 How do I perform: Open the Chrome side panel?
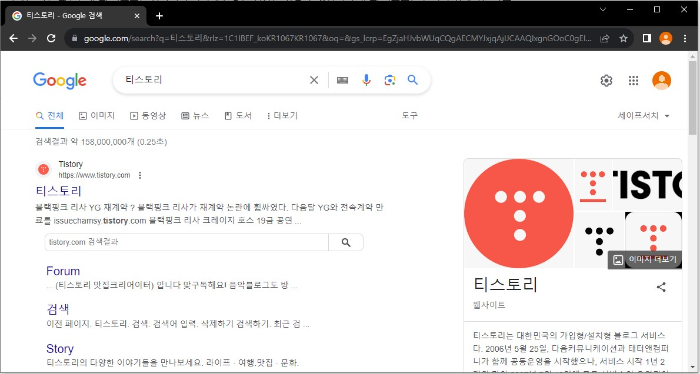tap(646, 38)
